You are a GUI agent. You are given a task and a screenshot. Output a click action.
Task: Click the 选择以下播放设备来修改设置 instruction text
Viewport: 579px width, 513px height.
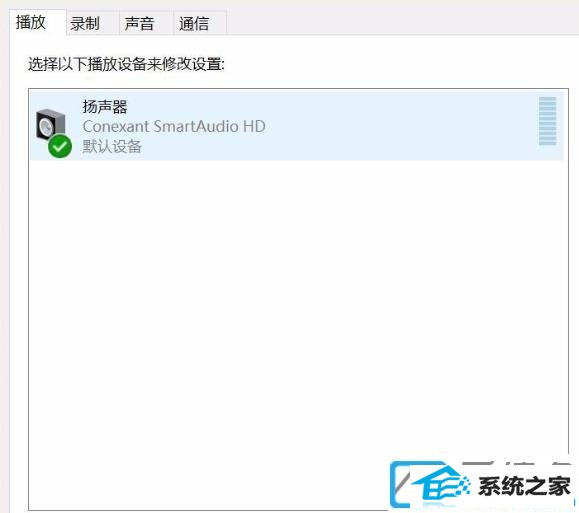coord(126,64)
